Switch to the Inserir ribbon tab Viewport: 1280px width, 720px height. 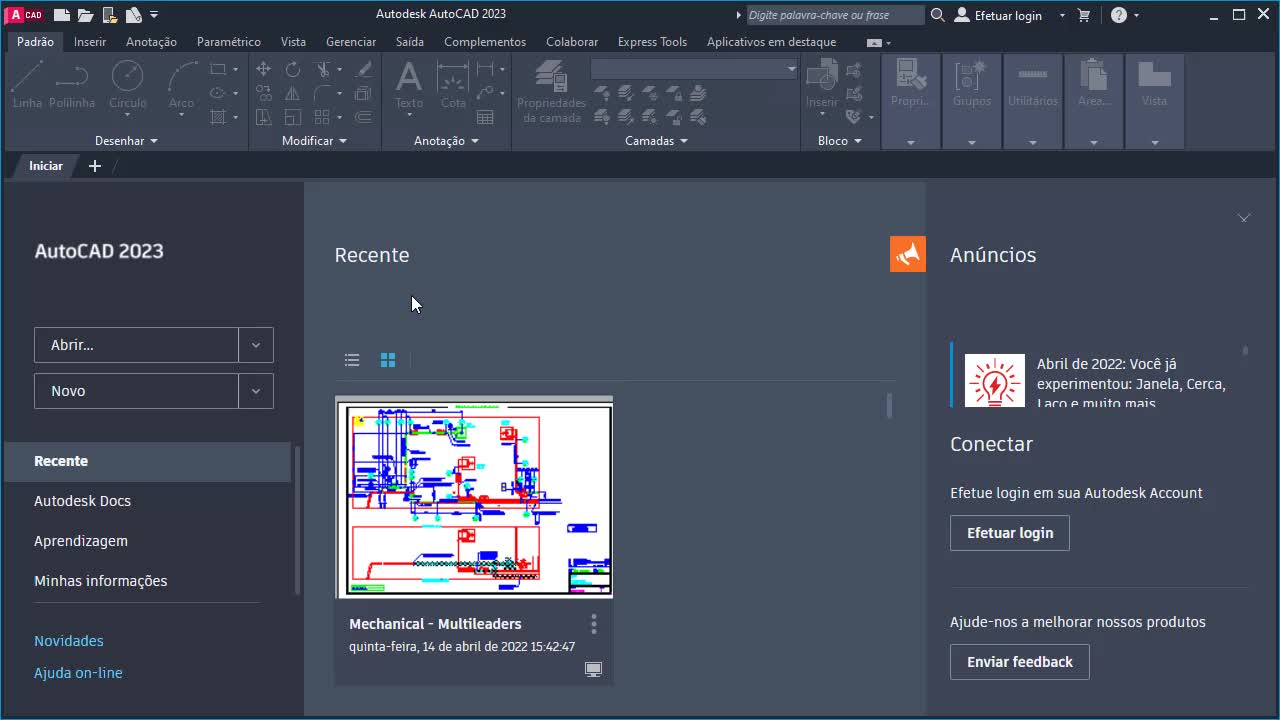[90, 42]
